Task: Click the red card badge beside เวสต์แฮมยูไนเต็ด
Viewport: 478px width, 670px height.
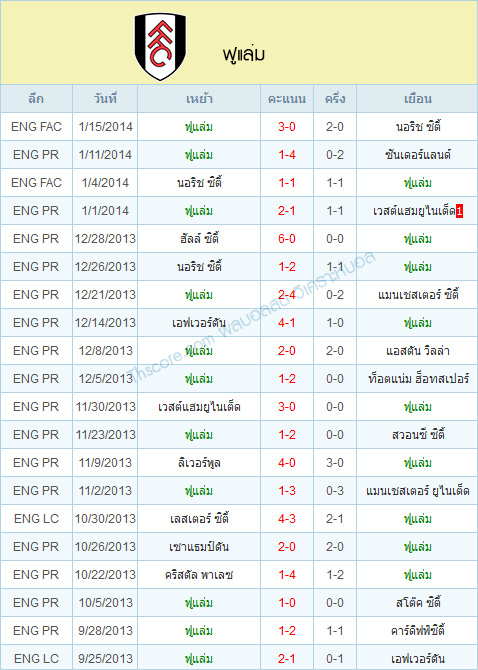Action: tap(460, 211)
